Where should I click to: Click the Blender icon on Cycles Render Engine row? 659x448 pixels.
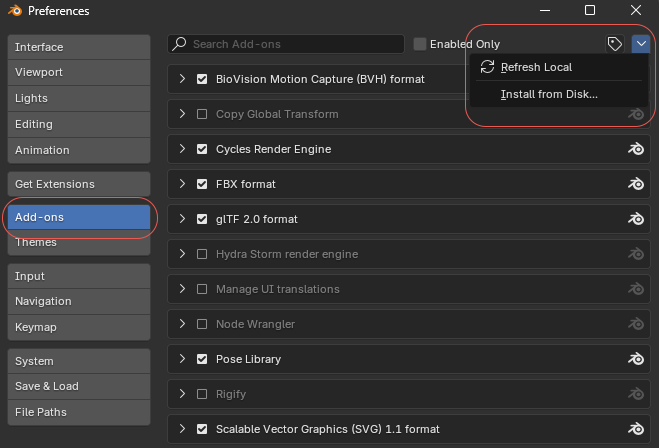pos(635,149)
